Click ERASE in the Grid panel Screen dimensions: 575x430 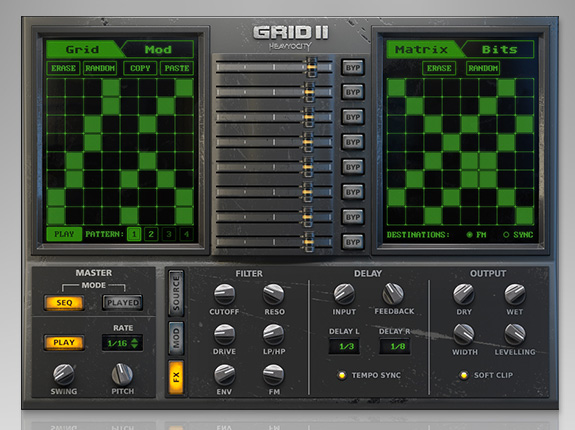[x=63, y=68]
